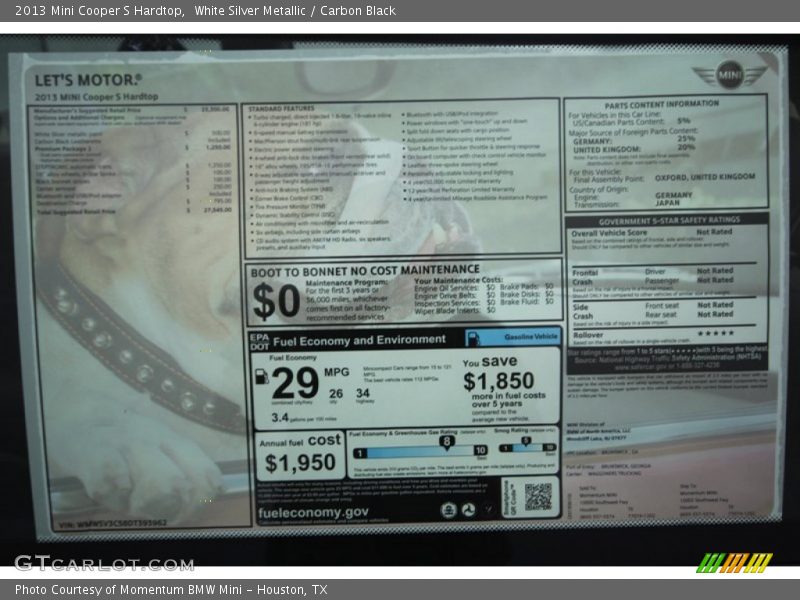Click the 'Side Crash' rating label
The height and width of the screenshot is (600, 800).
coord(583,311)
